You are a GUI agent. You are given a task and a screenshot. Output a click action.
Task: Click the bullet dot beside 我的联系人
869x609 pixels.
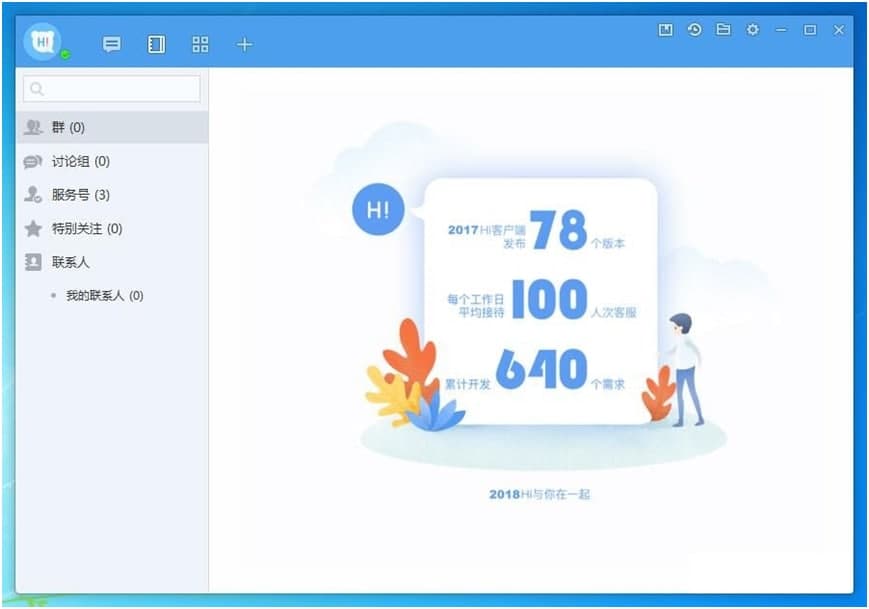53,296
